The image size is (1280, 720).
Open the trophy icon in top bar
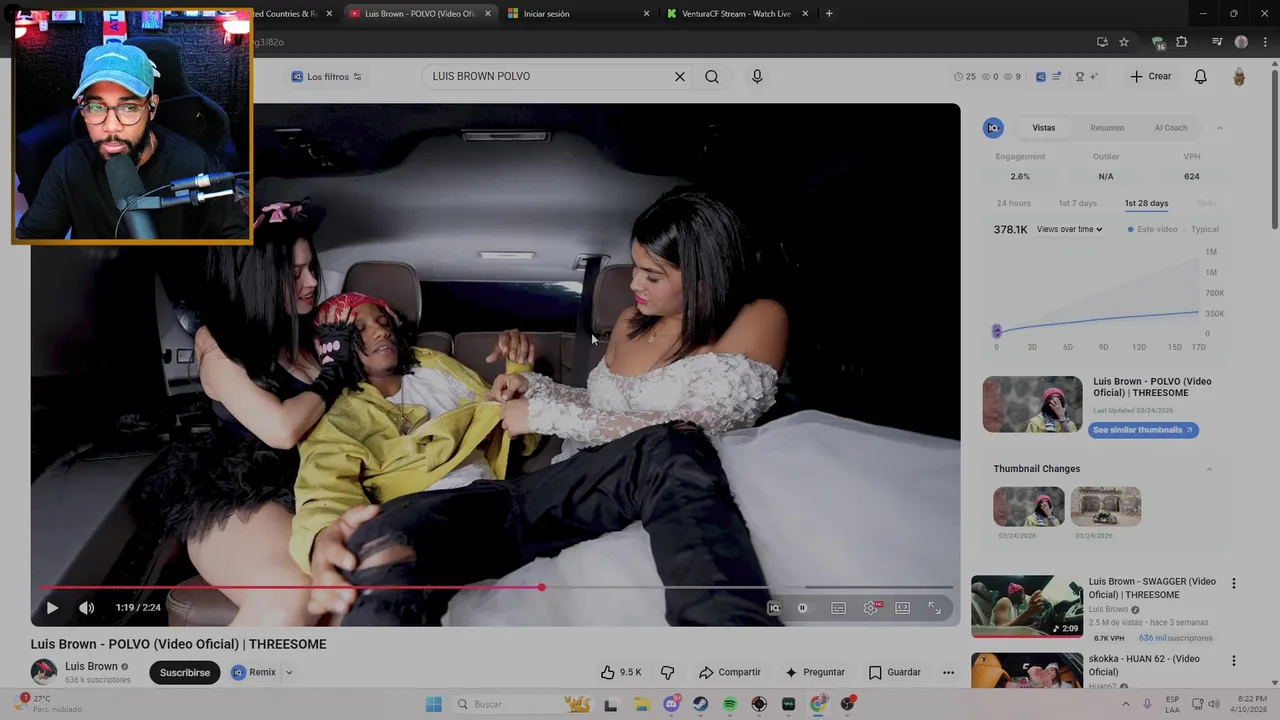click(1080, 77)
